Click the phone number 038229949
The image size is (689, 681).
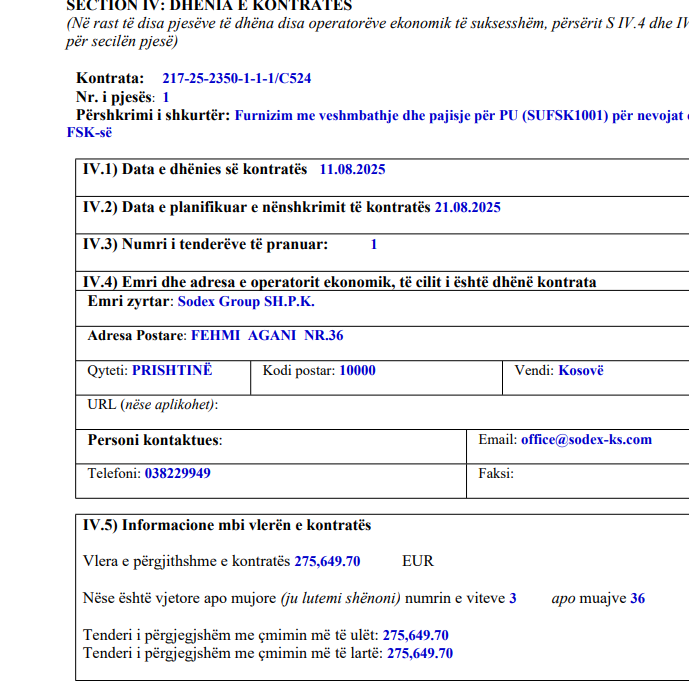pos(178,474)
